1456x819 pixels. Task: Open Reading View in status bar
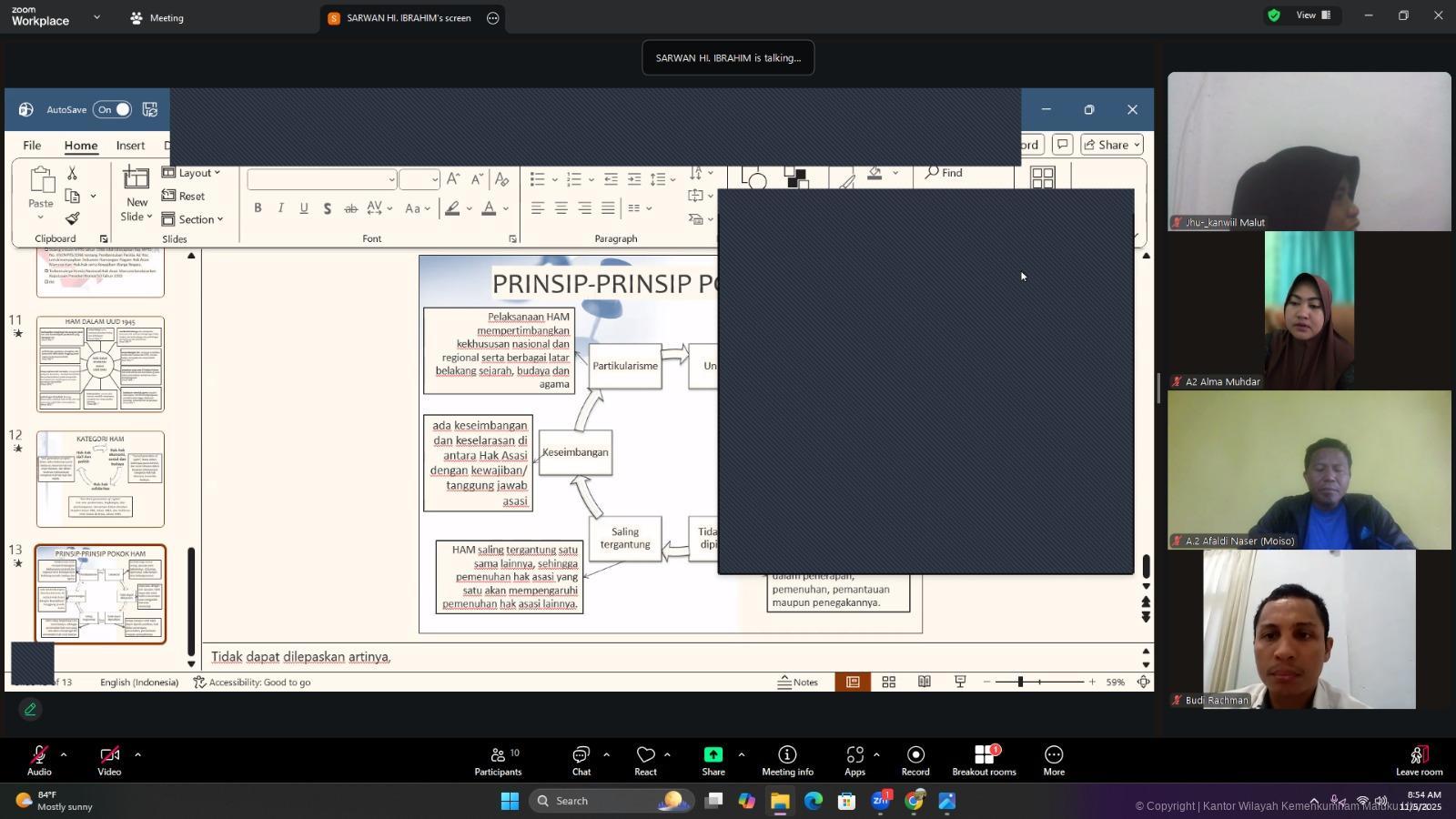click(x=924, y=682)
